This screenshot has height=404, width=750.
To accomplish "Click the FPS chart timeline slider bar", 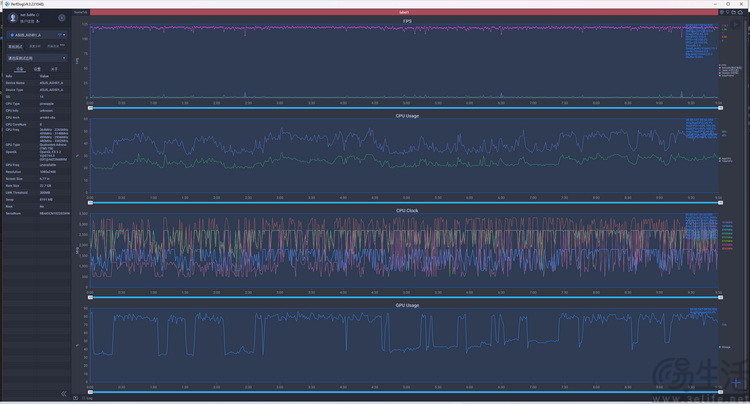I will pyautogui.click(x=400, y=108).
